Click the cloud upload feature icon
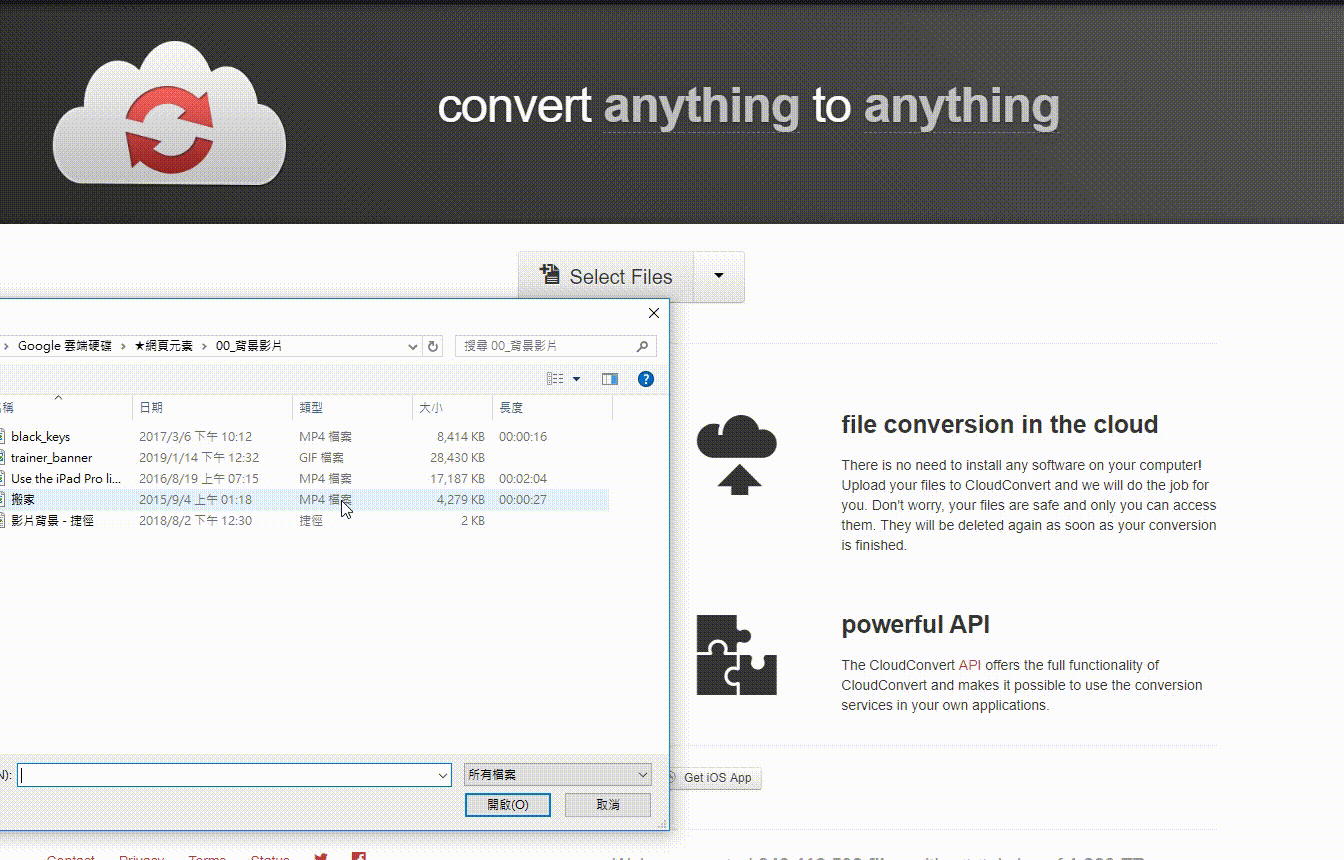 click(x=737, y=454)
